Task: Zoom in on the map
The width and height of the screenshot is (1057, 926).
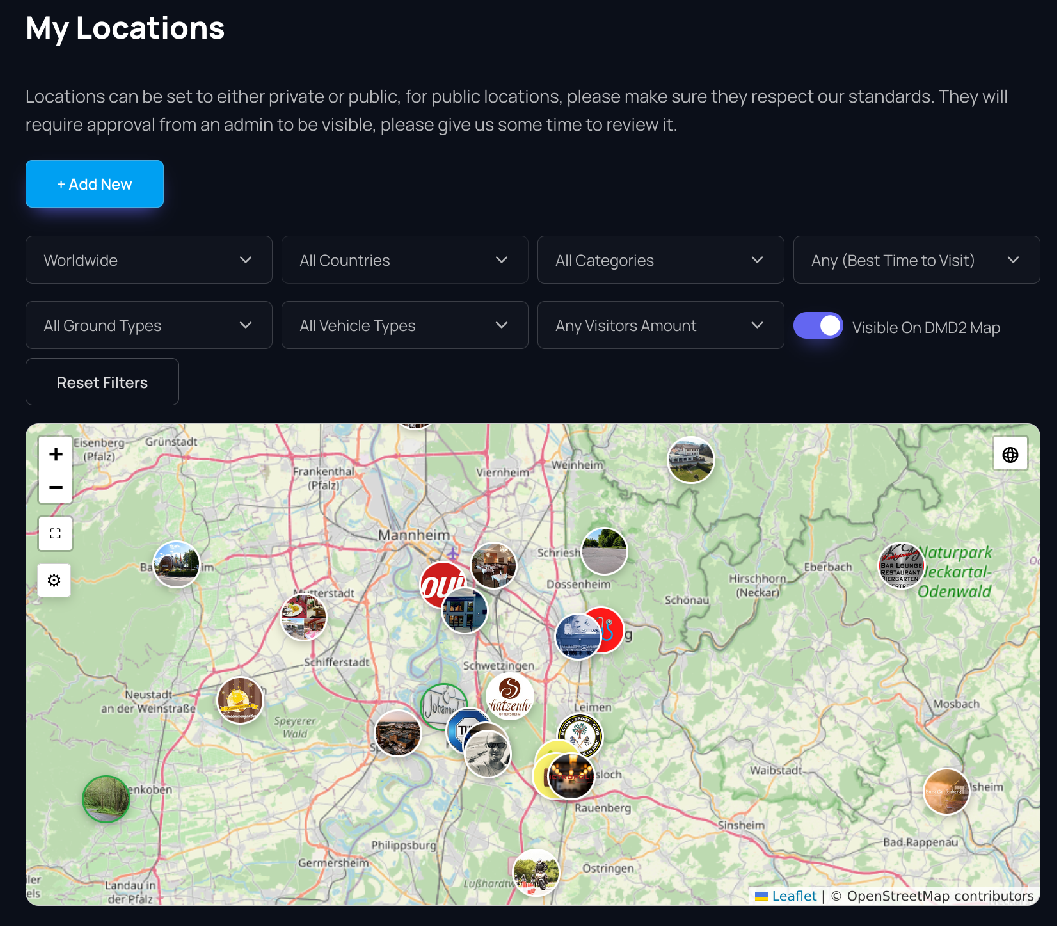Action: point(55,454)
